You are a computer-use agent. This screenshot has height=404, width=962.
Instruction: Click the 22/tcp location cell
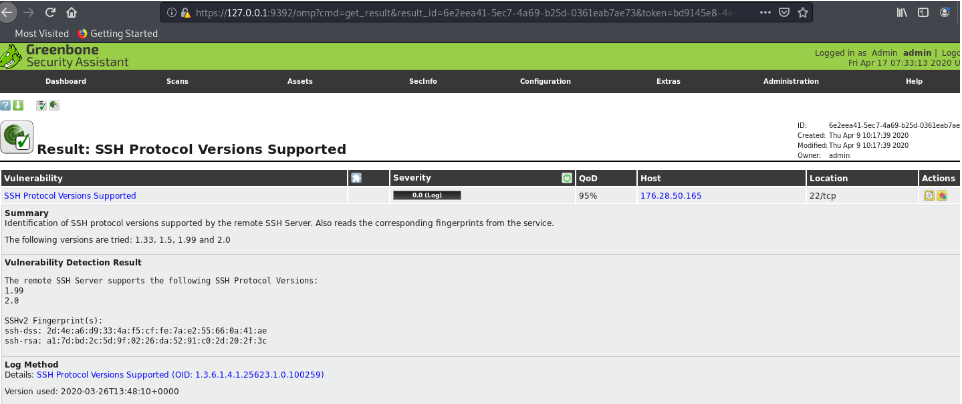[822, 196]
